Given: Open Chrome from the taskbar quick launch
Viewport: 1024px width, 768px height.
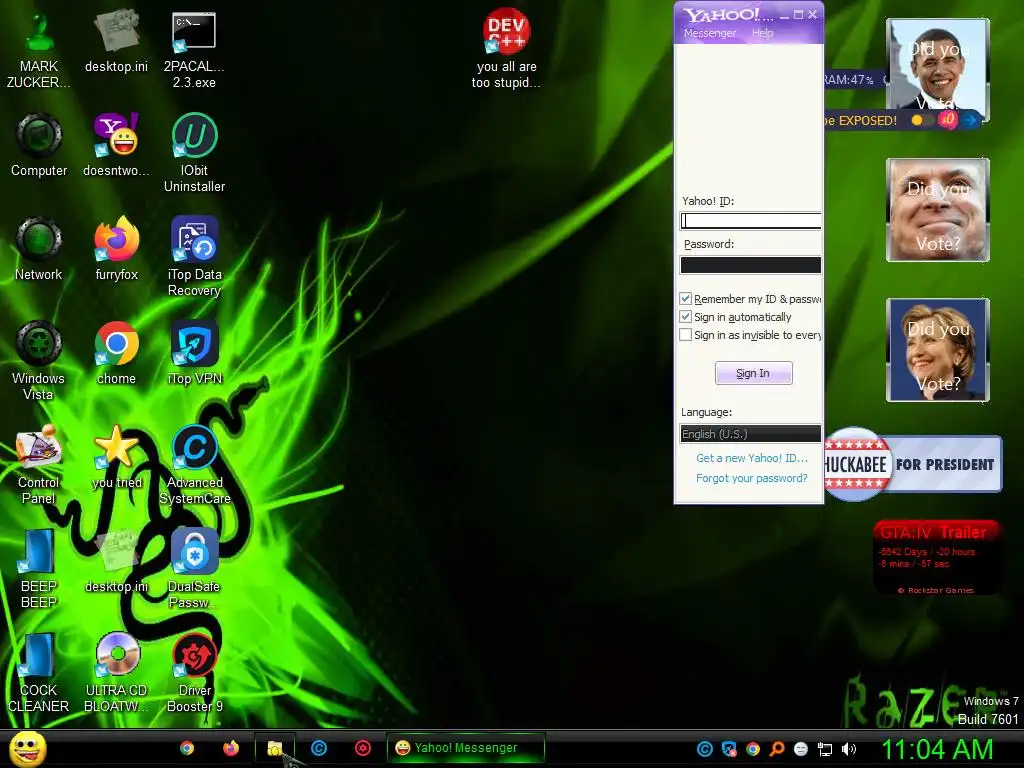Looking at the screenshot, I should 187,748.
